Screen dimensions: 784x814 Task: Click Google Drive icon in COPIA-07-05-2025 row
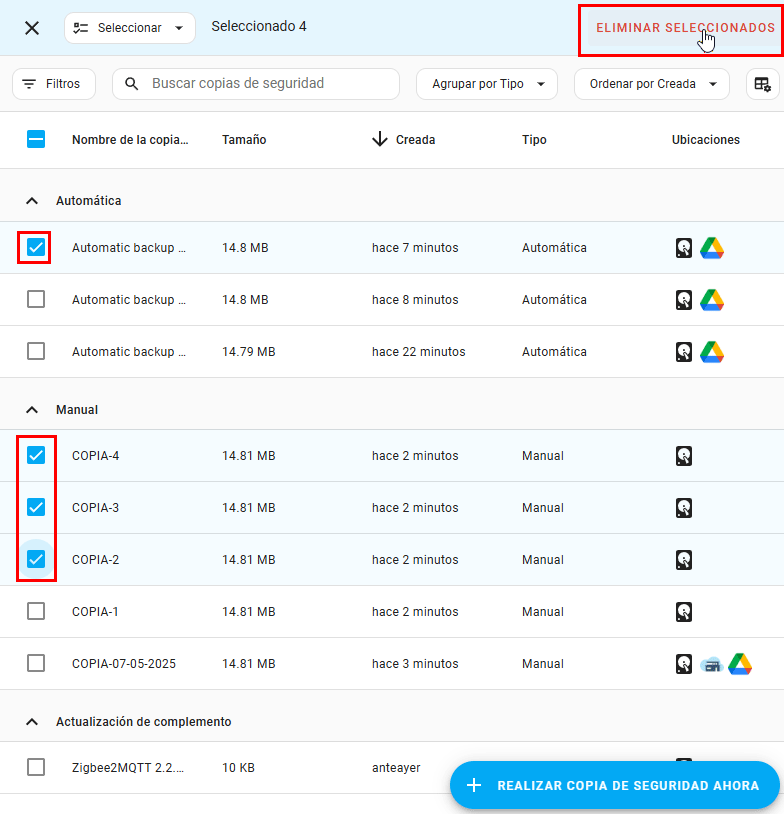(740, 664)
